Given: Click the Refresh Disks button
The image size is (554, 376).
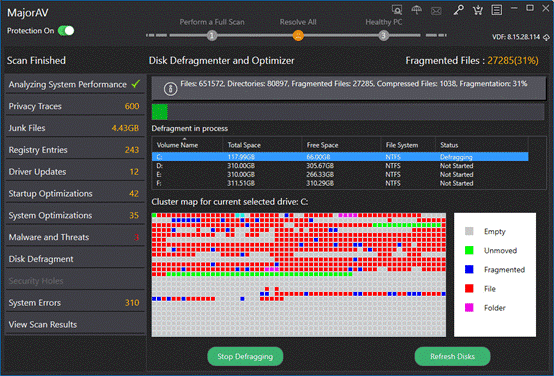Looking at the screenshot, I should [x=452, y=357].
